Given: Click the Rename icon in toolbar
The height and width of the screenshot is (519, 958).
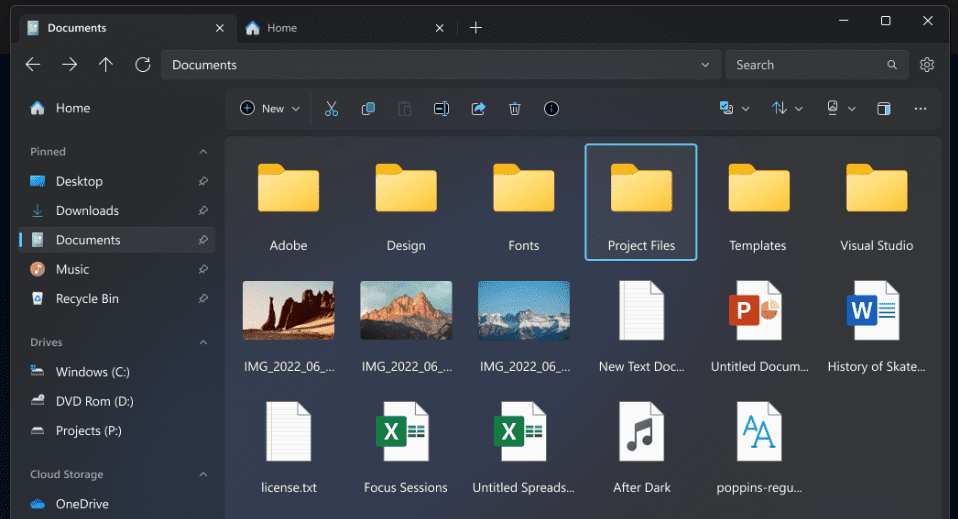Looking at the screenshot, I should tap(441, 108).
